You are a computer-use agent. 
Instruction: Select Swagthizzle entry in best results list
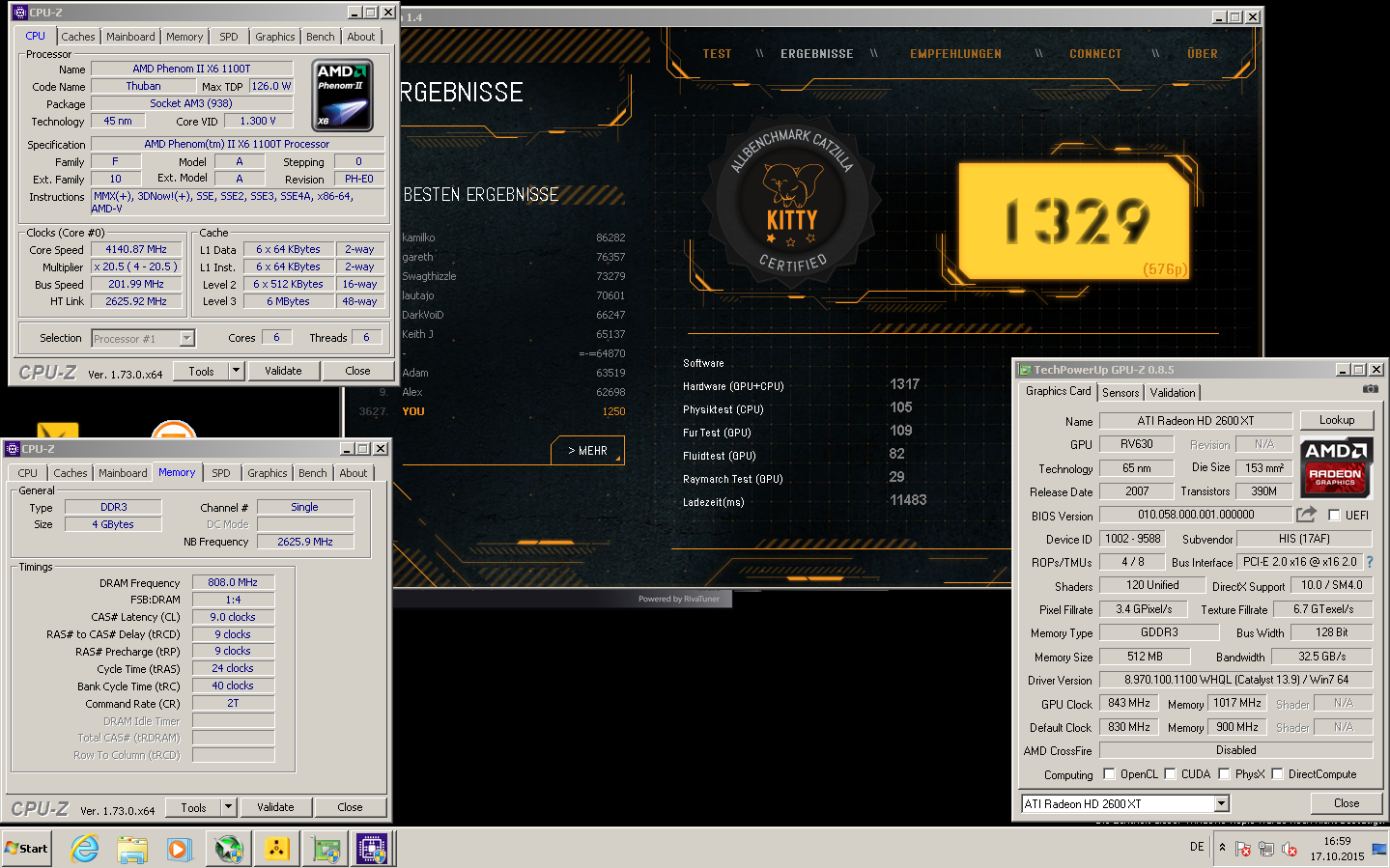tap(514, 276)
